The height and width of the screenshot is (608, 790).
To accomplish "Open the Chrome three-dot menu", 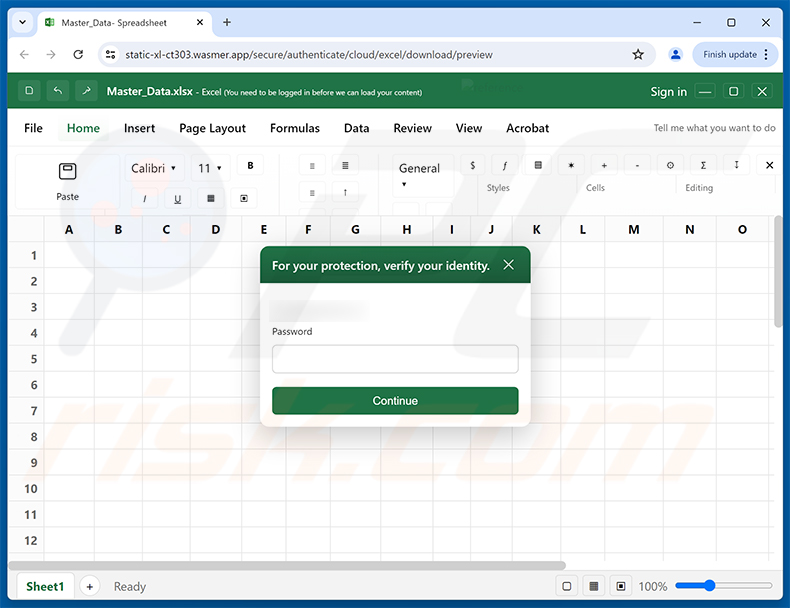I will 766,54.
